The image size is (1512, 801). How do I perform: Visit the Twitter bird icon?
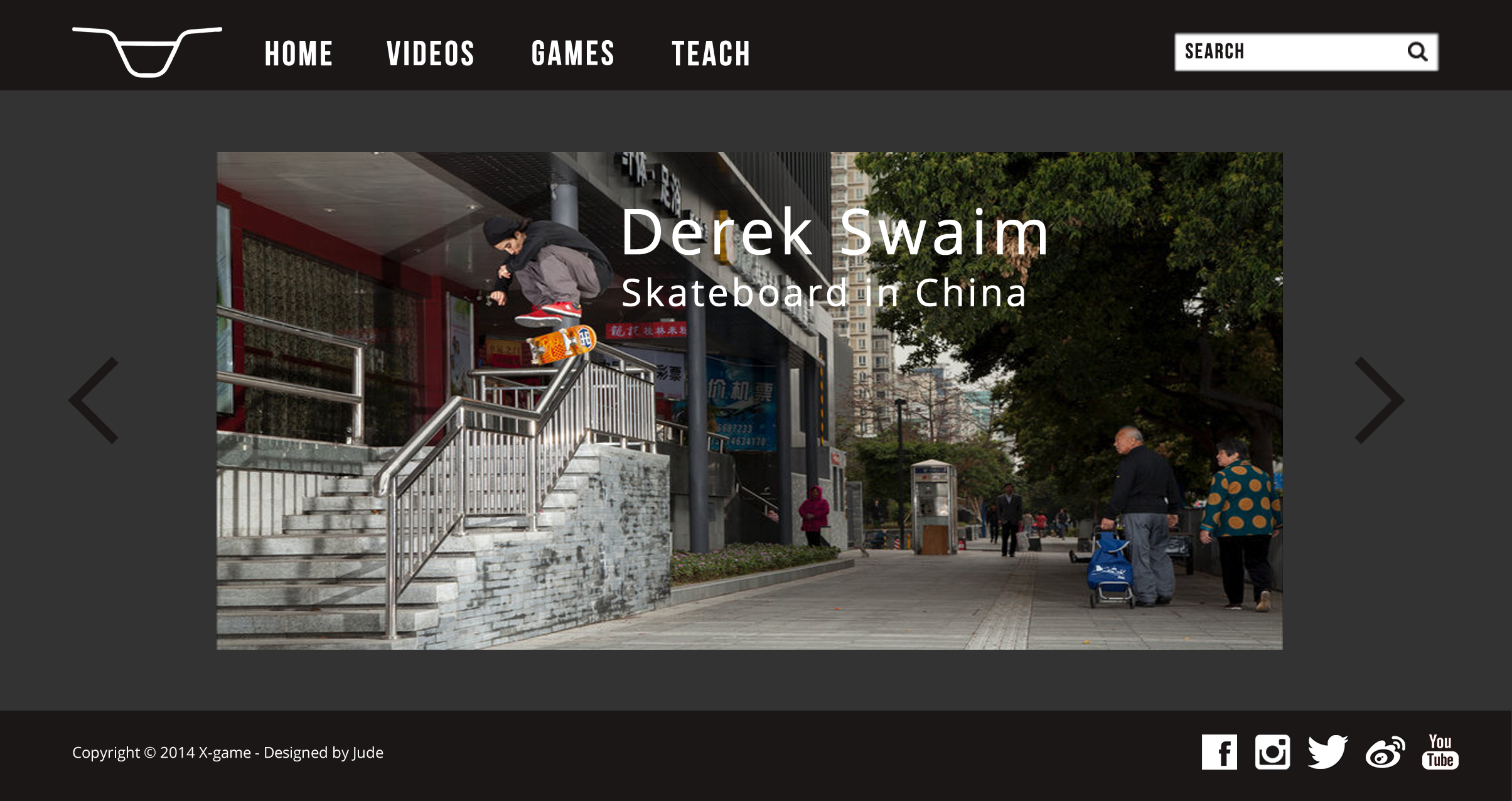click(1327, 751)
